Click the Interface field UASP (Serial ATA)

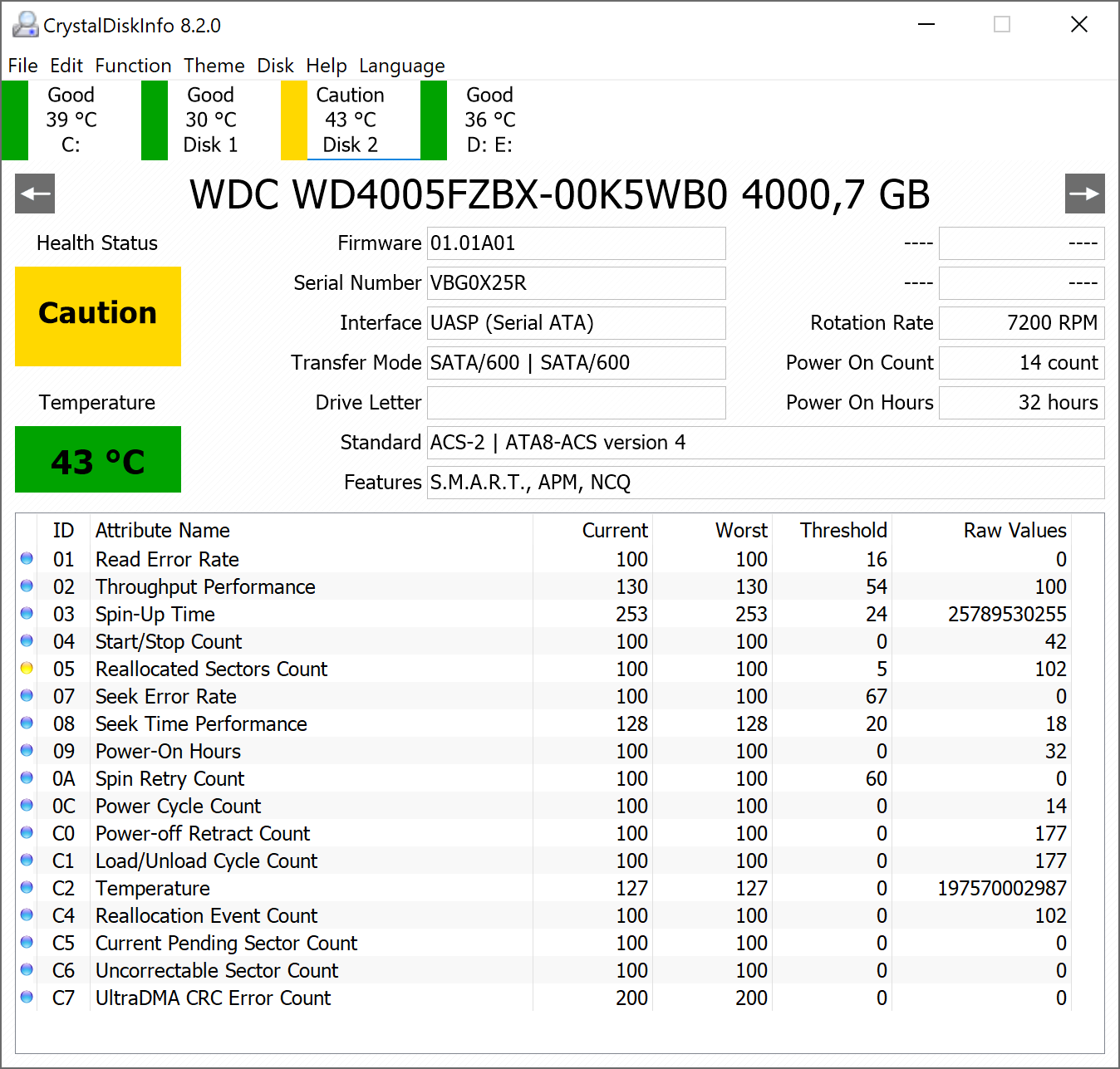[577, 323]
